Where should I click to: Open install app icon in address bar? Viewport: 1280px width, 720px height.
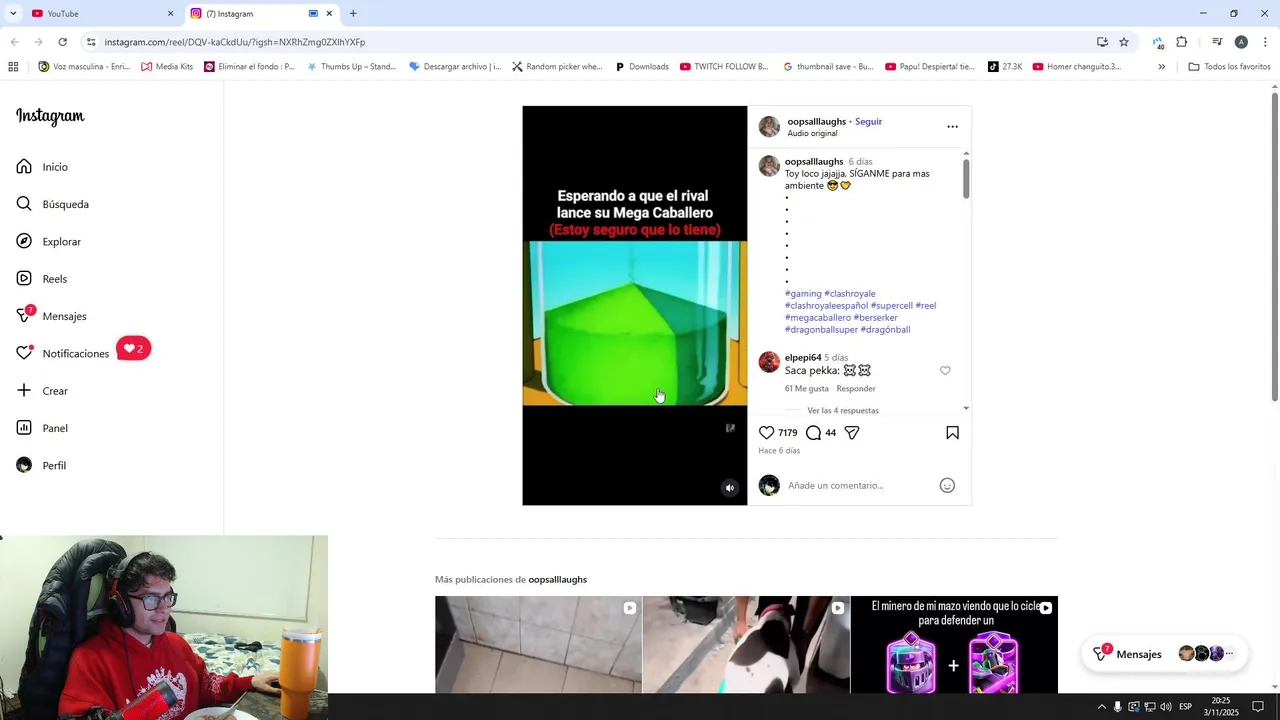tap(1102, 42)
